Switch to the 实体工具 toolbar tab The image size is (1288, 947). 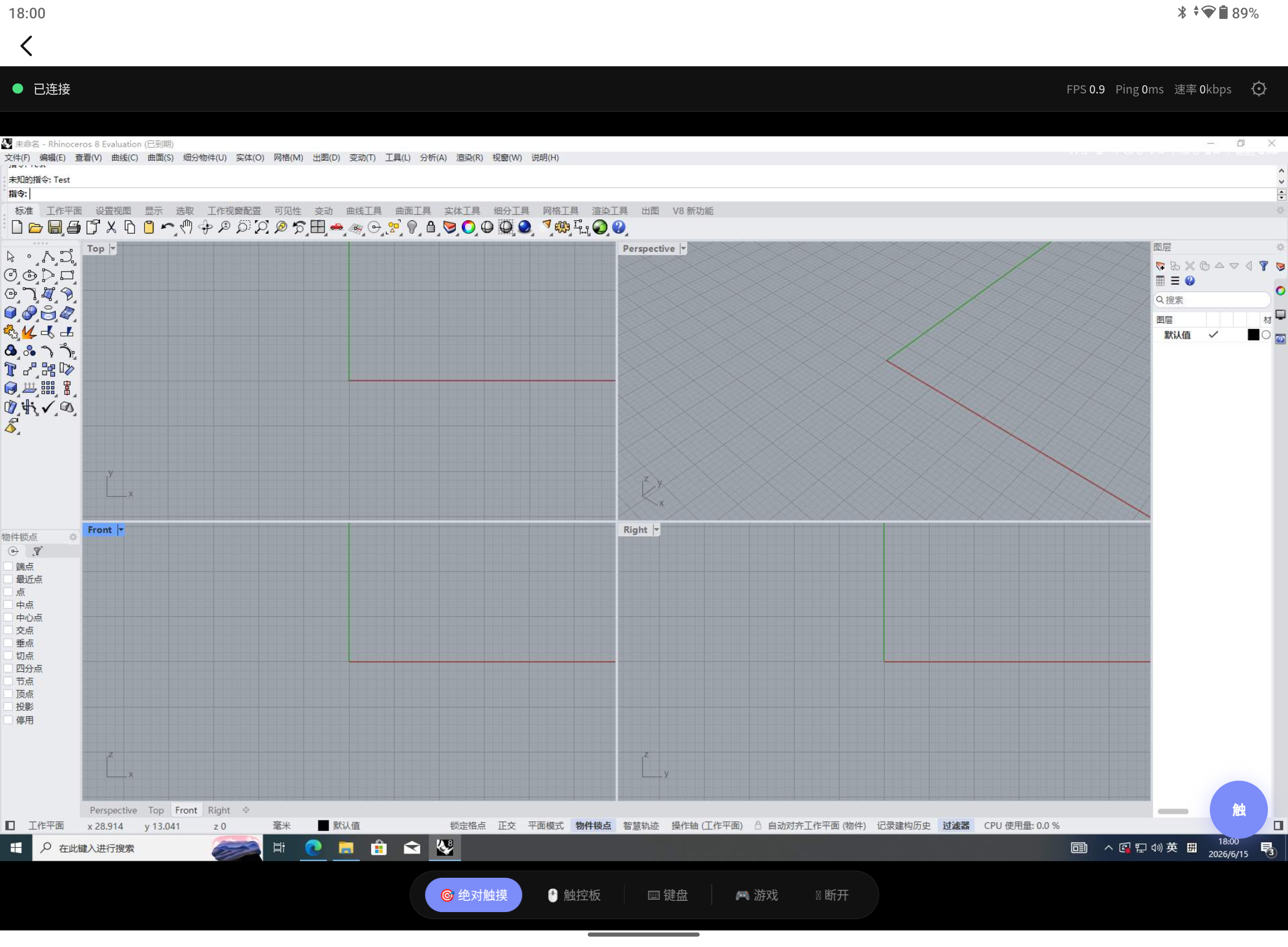462,211
